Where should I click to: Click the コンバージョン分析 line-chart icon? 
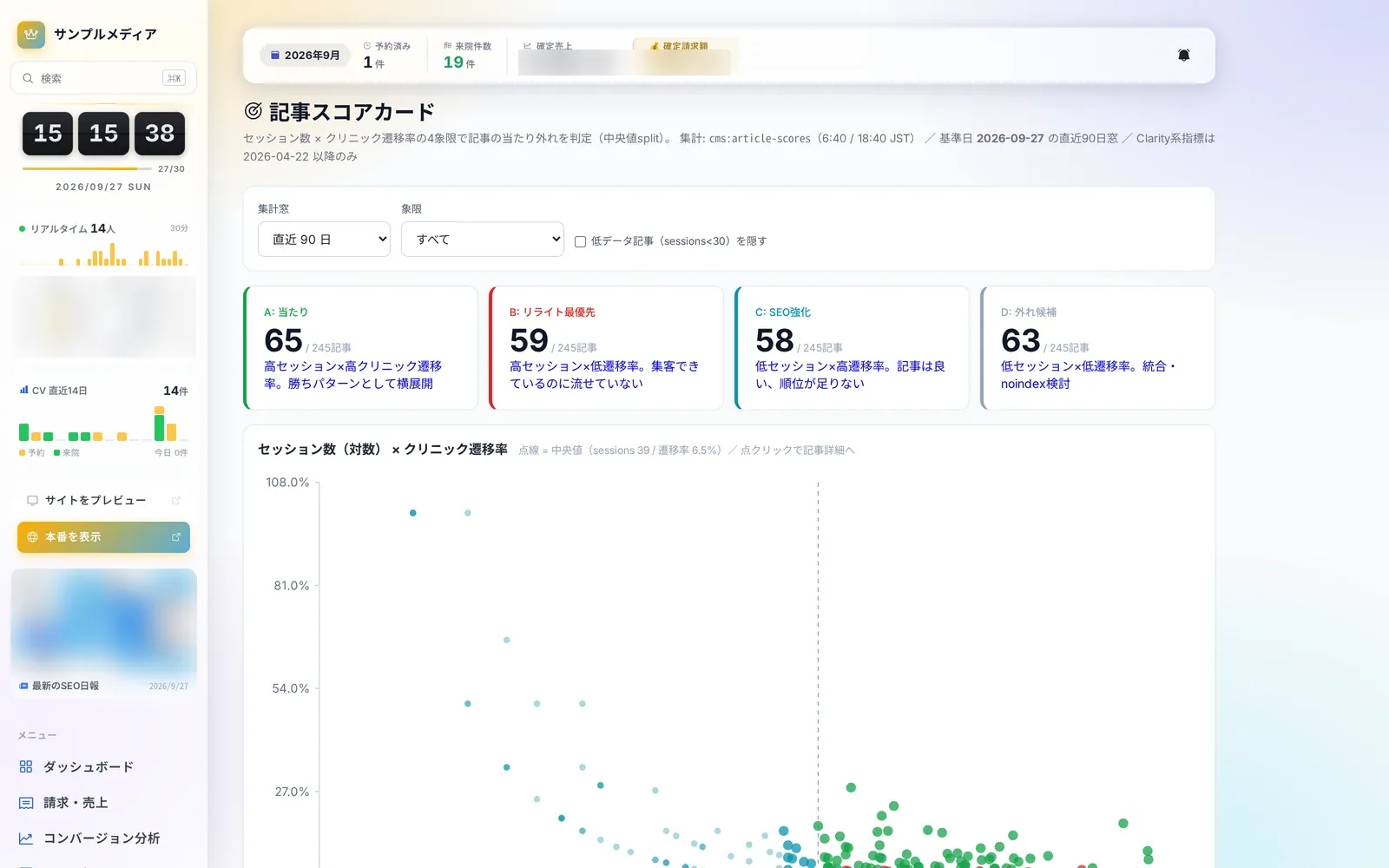[26, 838]
